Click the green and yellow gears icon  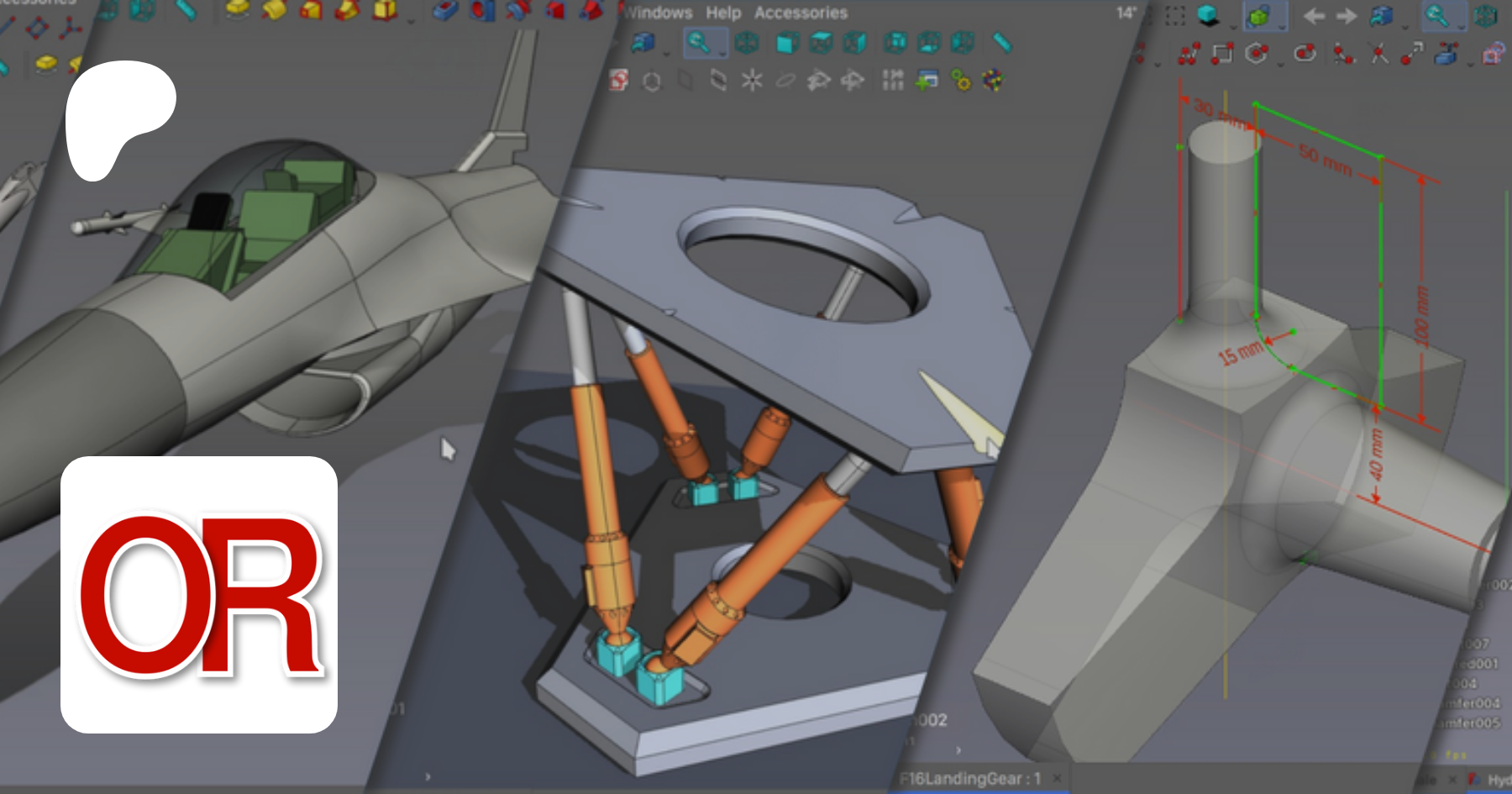[x=960, y=81]
